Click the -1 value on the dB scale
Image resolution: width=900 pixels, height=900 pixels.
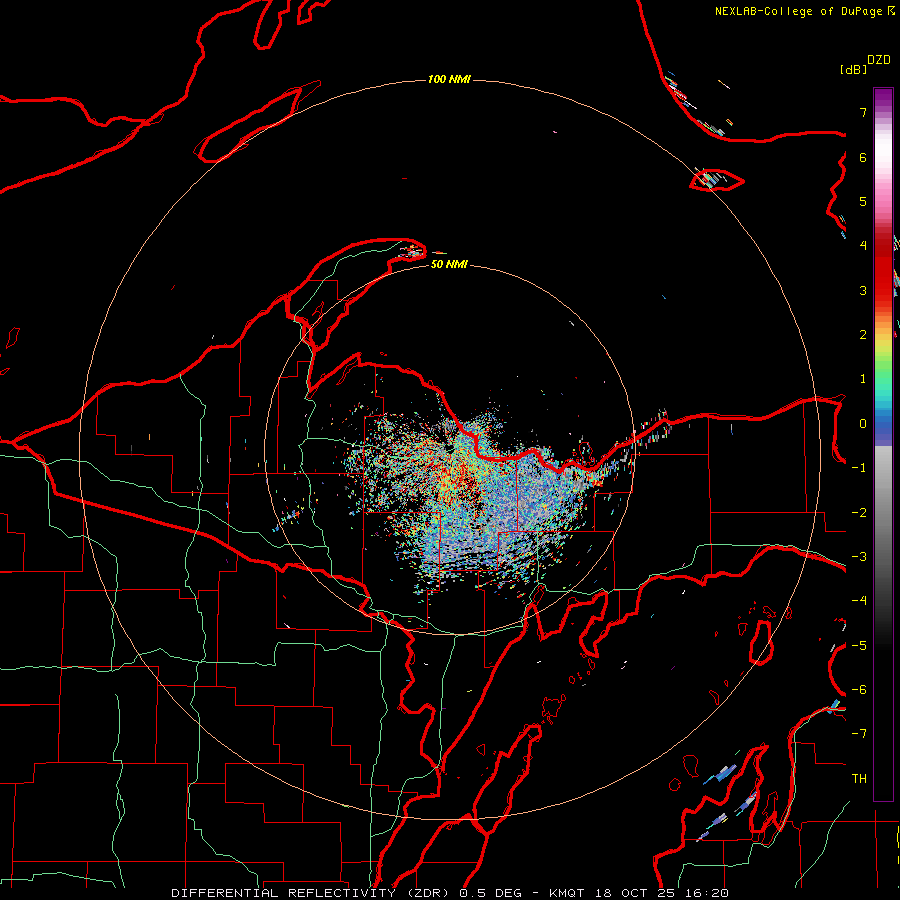pyautogui.click(x=859, y=468)
